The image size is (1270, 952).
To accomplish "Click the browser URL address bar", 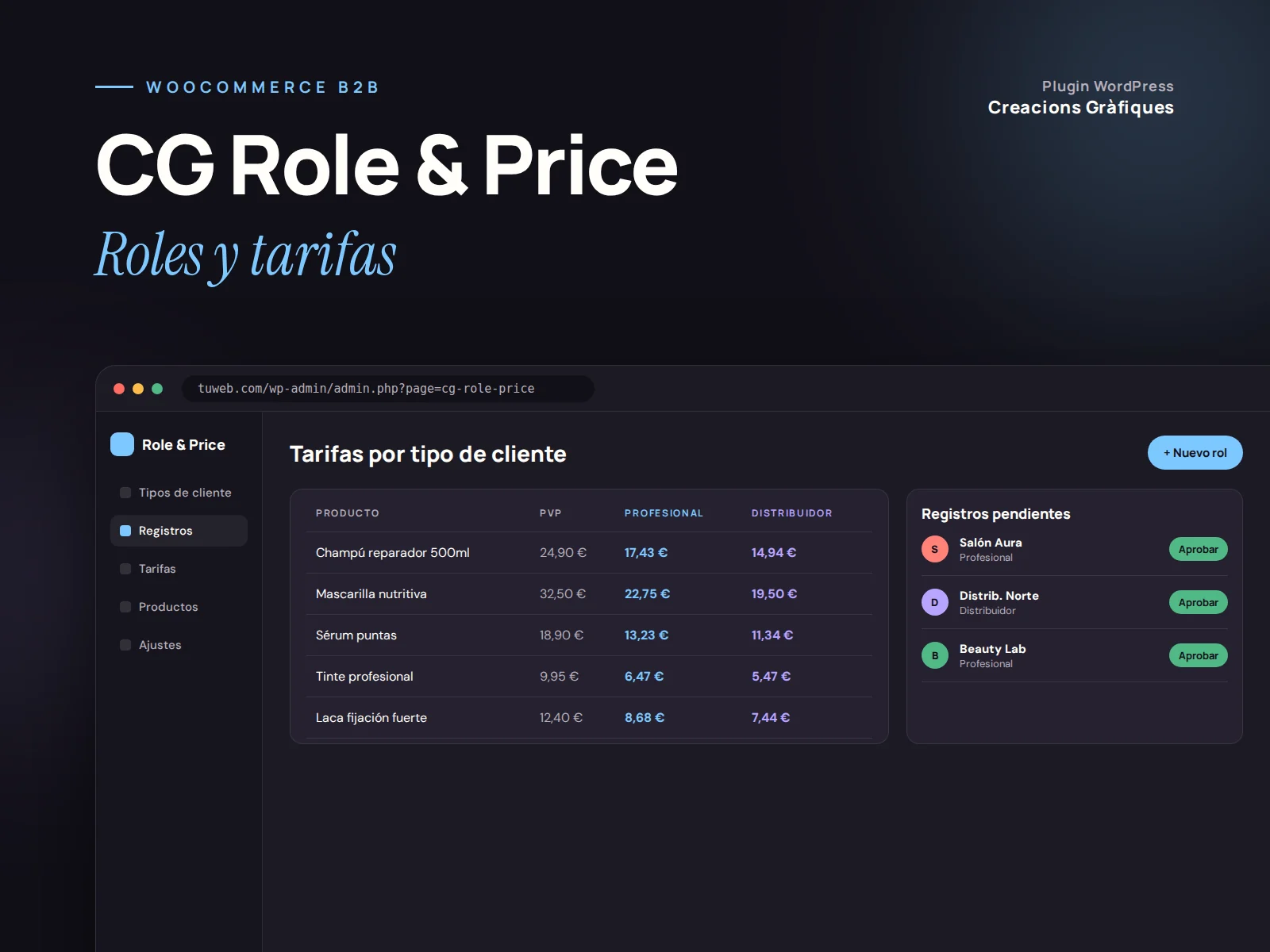I will (388, 389).
